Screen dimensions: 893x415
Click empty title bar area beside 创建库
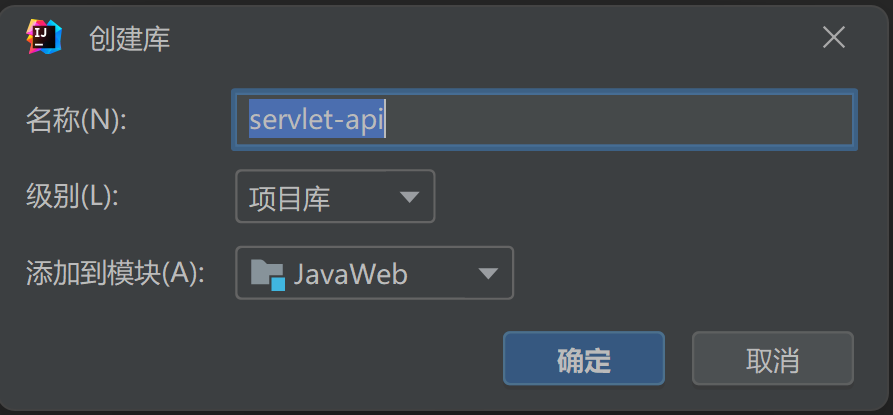pos(500,38)
